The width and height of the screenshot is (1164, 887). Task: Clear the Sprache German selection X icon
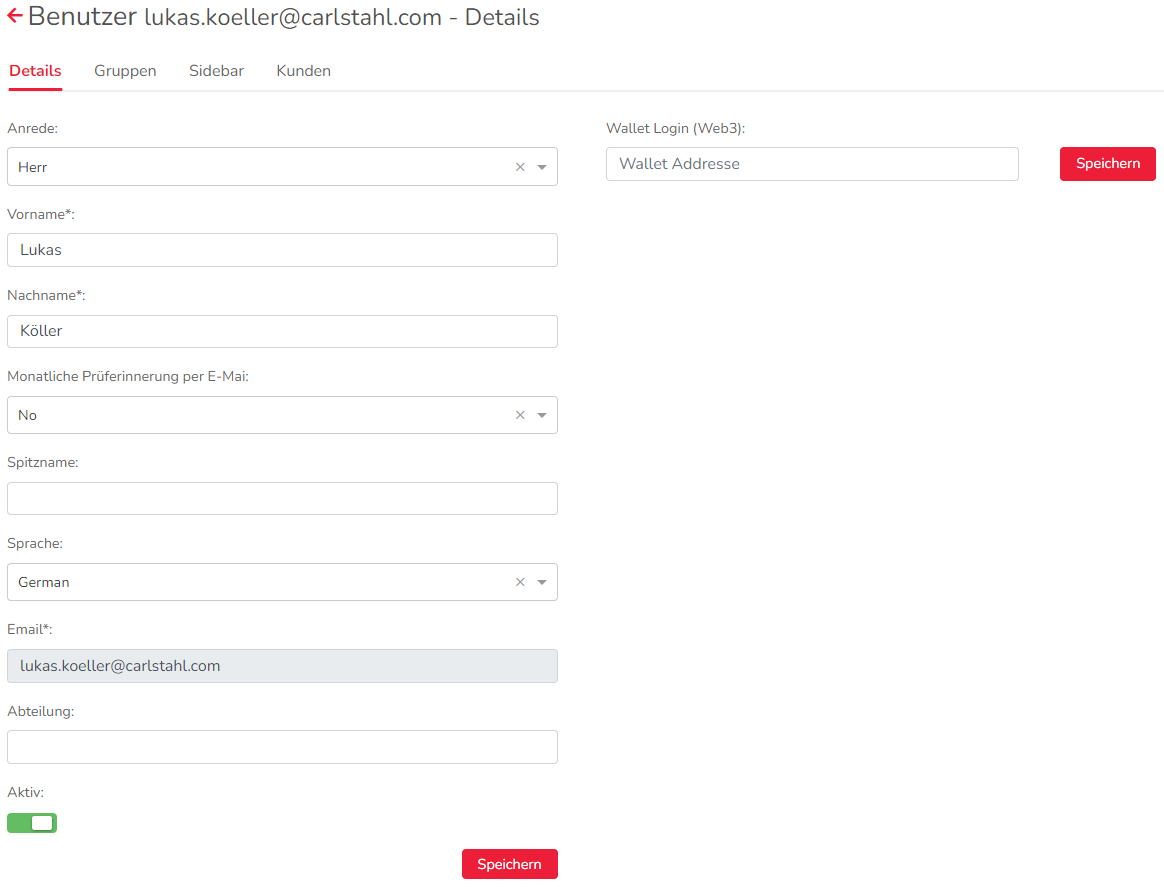[520, 582]
